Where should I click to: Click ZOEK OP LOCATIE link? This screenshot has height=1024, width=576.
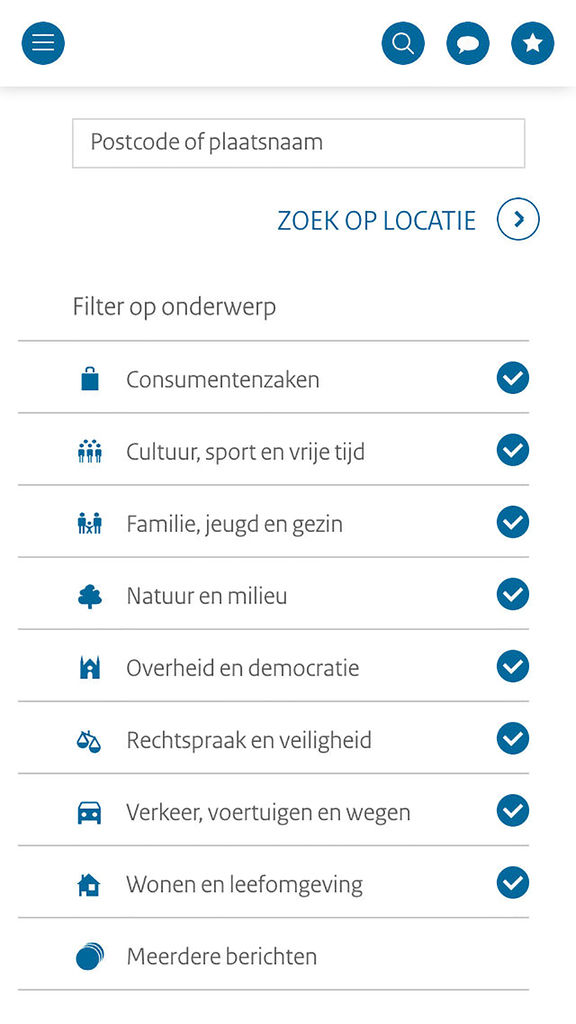pos(377,221)
